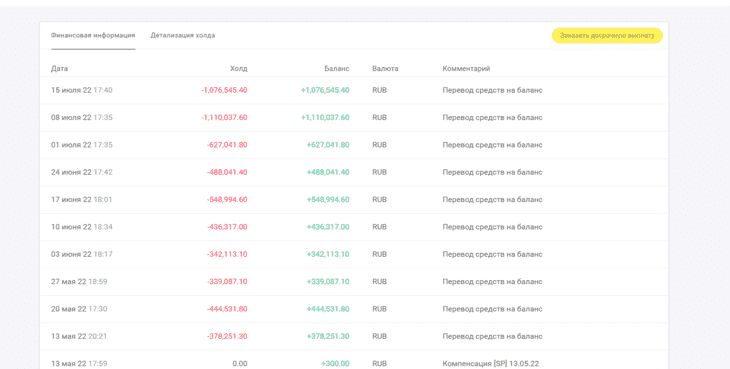Click balance value +378,251.30
This screenshot has width=730, height=369.
(328, 336)
